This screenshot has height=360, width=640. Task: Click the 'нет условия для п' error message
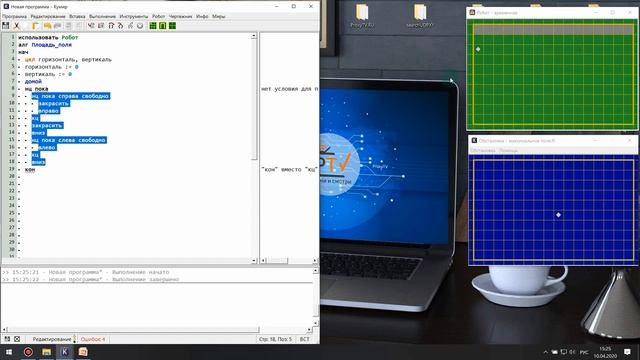pyautogui.click(x=289, y=89)
